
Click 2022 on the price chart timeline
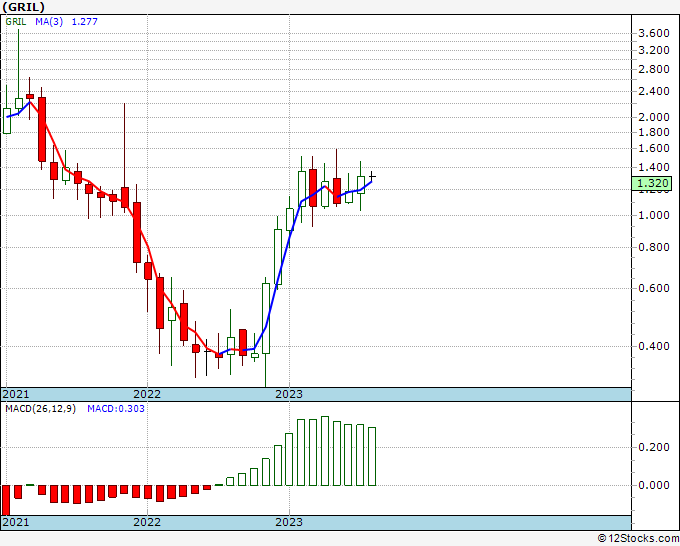tap(147, 394)
